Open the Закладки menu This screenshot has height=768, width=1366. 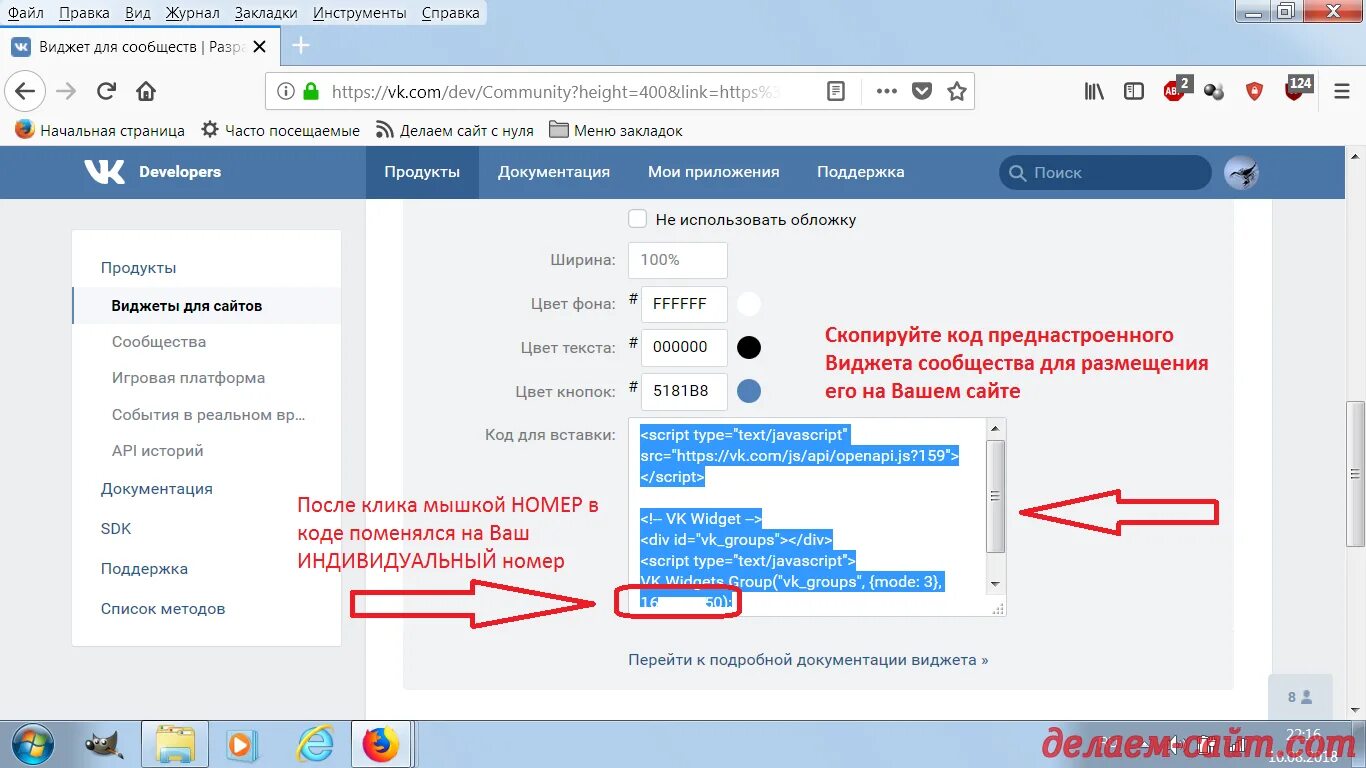click(266, 13)
